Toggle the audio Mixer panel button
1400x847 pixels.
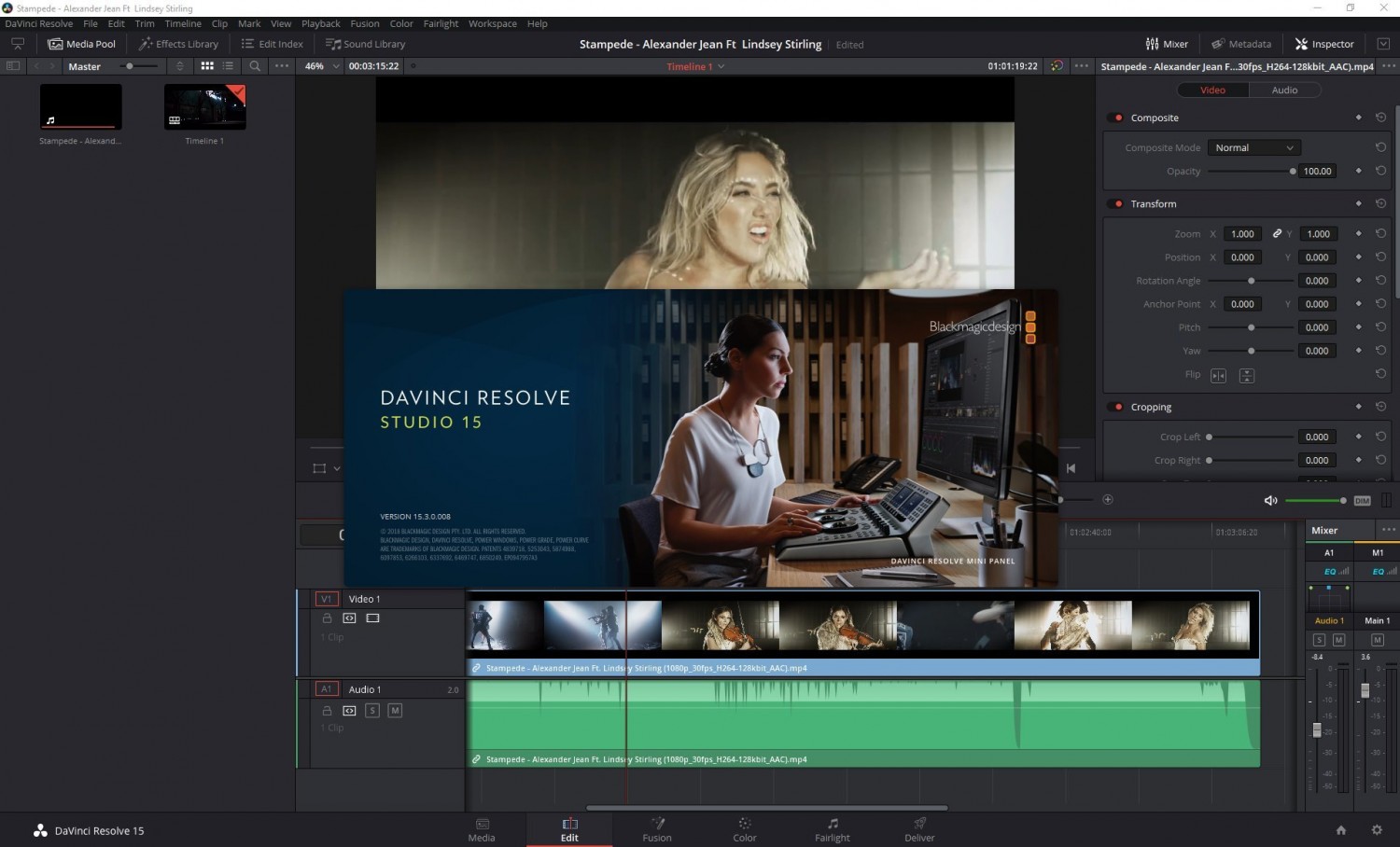point(1167,44)
